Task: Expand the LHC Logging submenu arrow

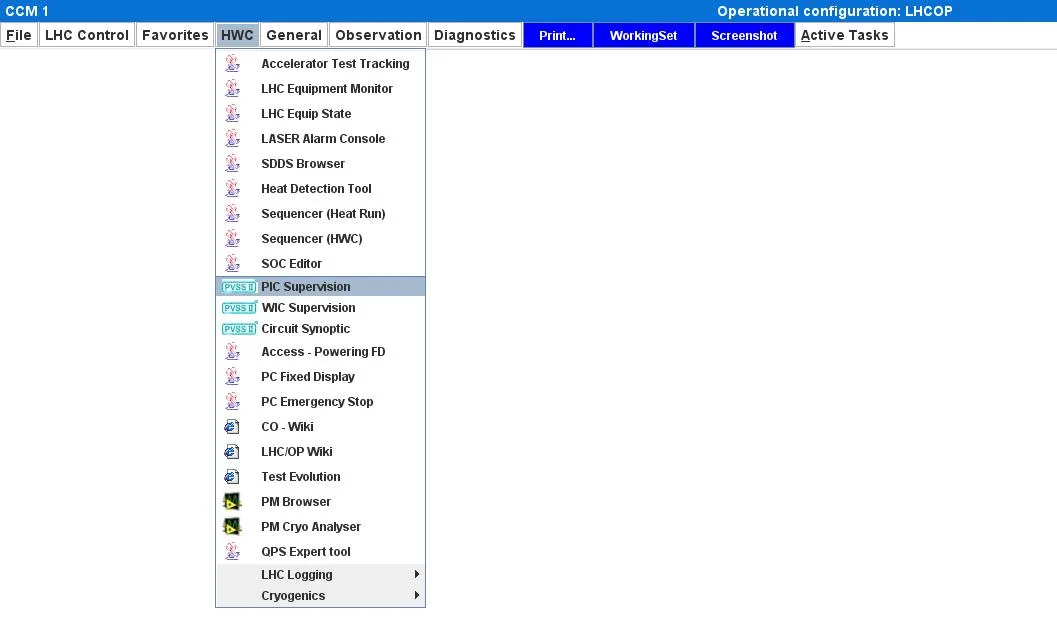Action: click(416, 575)
